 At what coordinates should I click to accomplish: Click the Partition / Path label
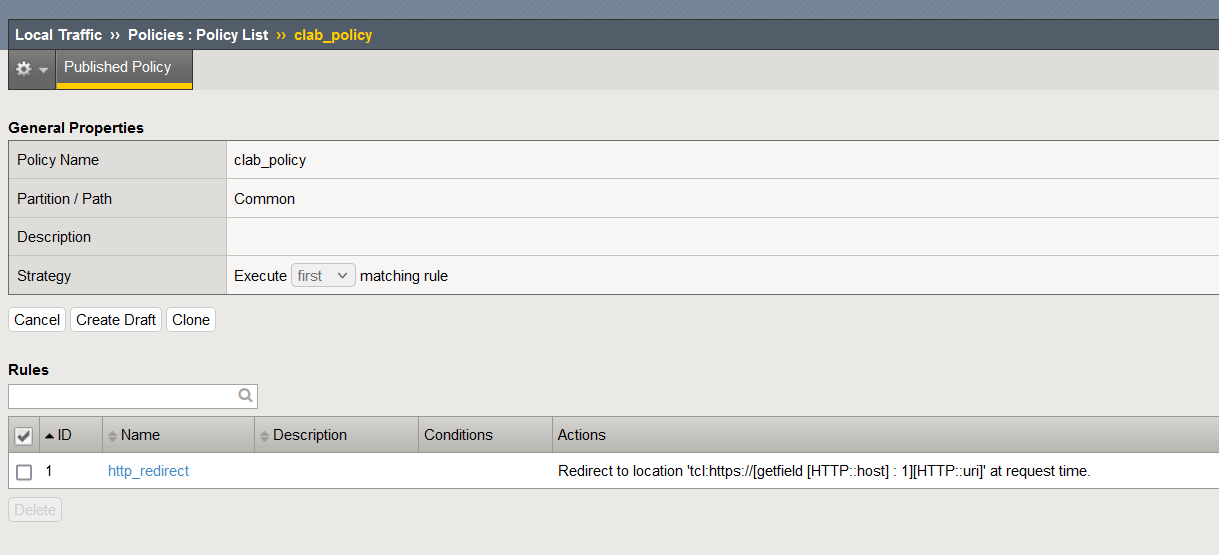click(64, 199)
